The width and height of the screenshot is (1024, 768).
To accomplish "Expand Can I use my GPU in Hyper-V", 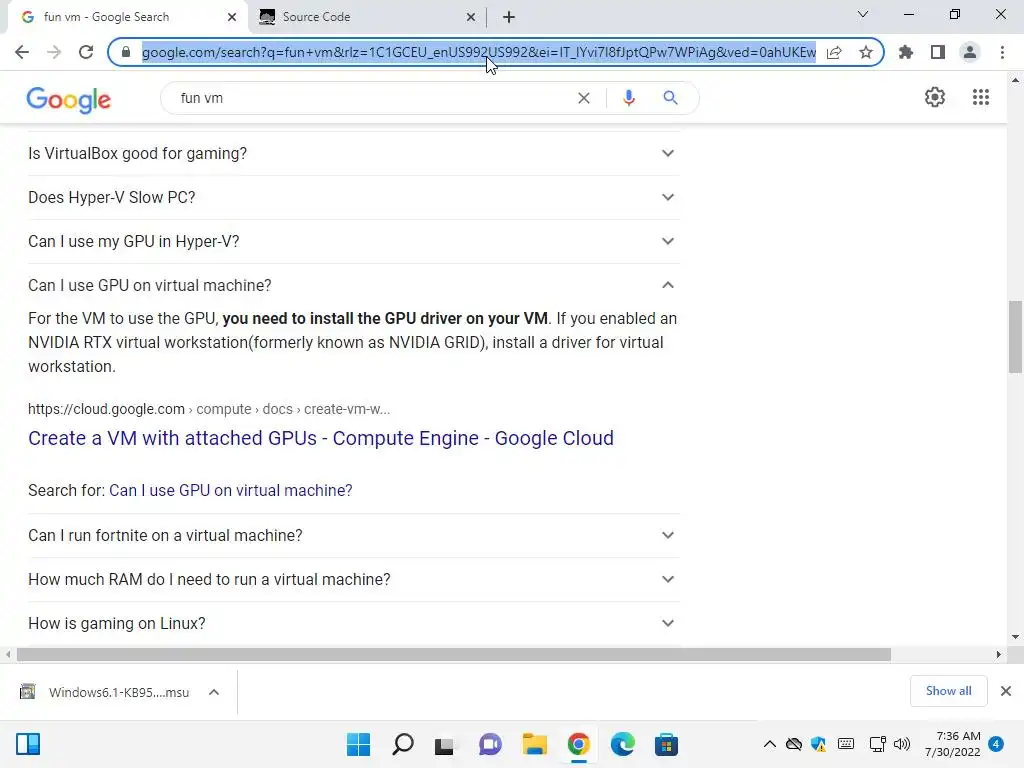I will click(353, 242).
